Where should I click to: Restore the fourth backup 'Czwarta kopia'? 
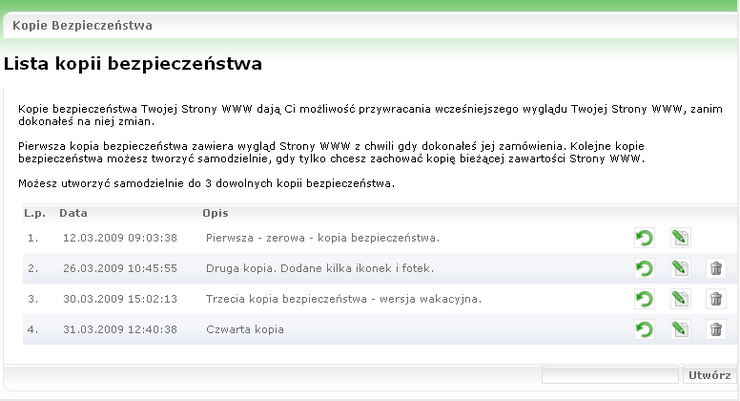(x=644, y=329)
